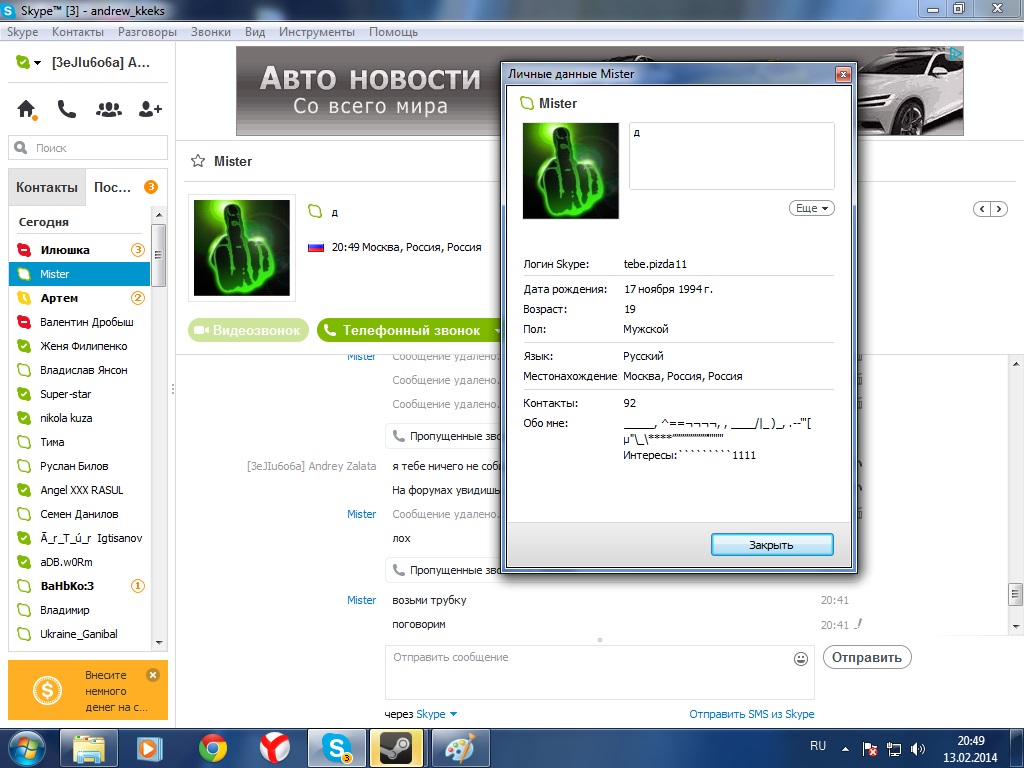Open own status dropdown arrow
This screenshot has width=1024, height=768.
(x=37, y=63)
